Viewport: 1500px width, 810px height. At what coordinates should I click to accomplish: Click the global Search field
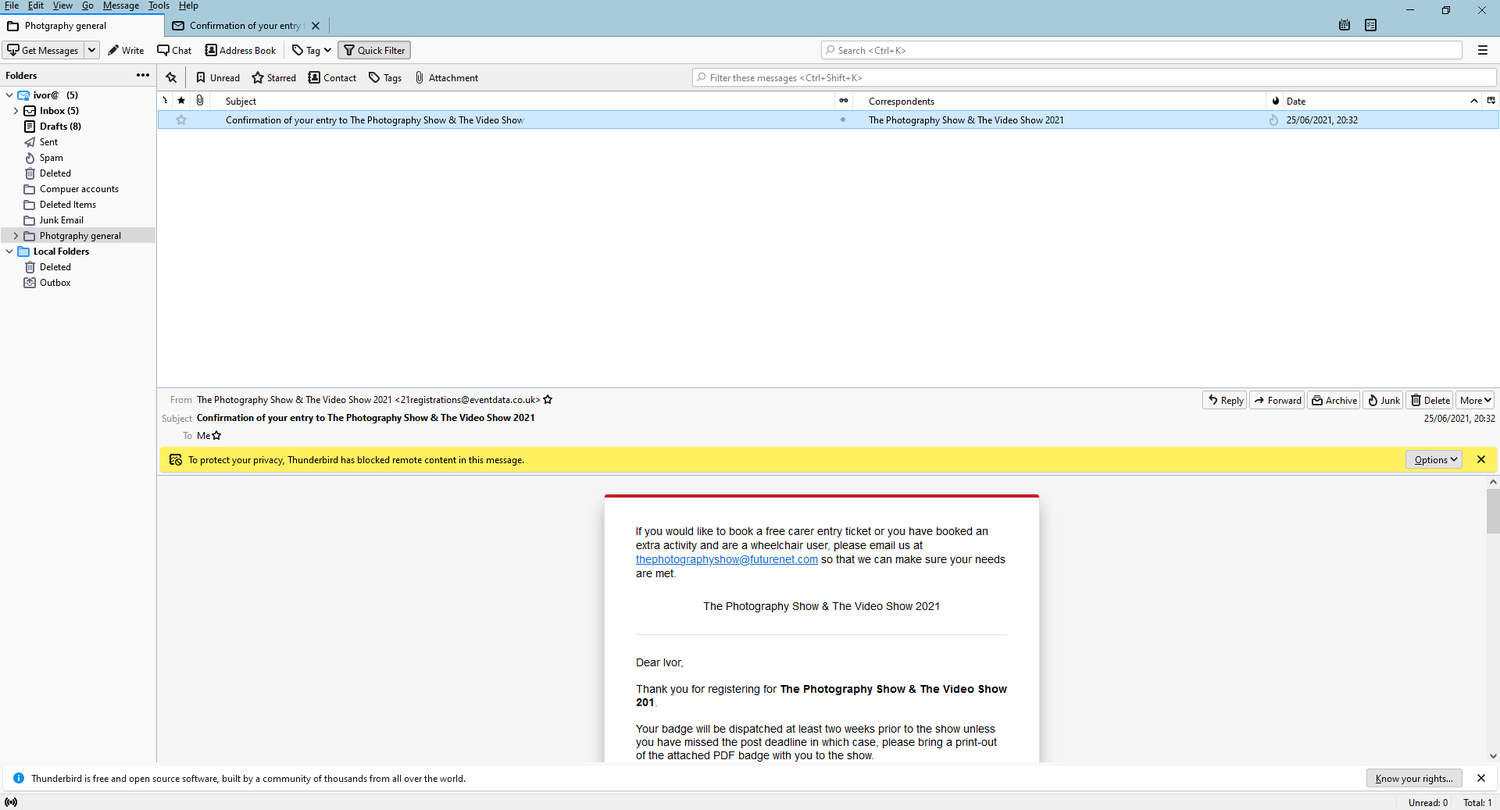pos(1142,50)
